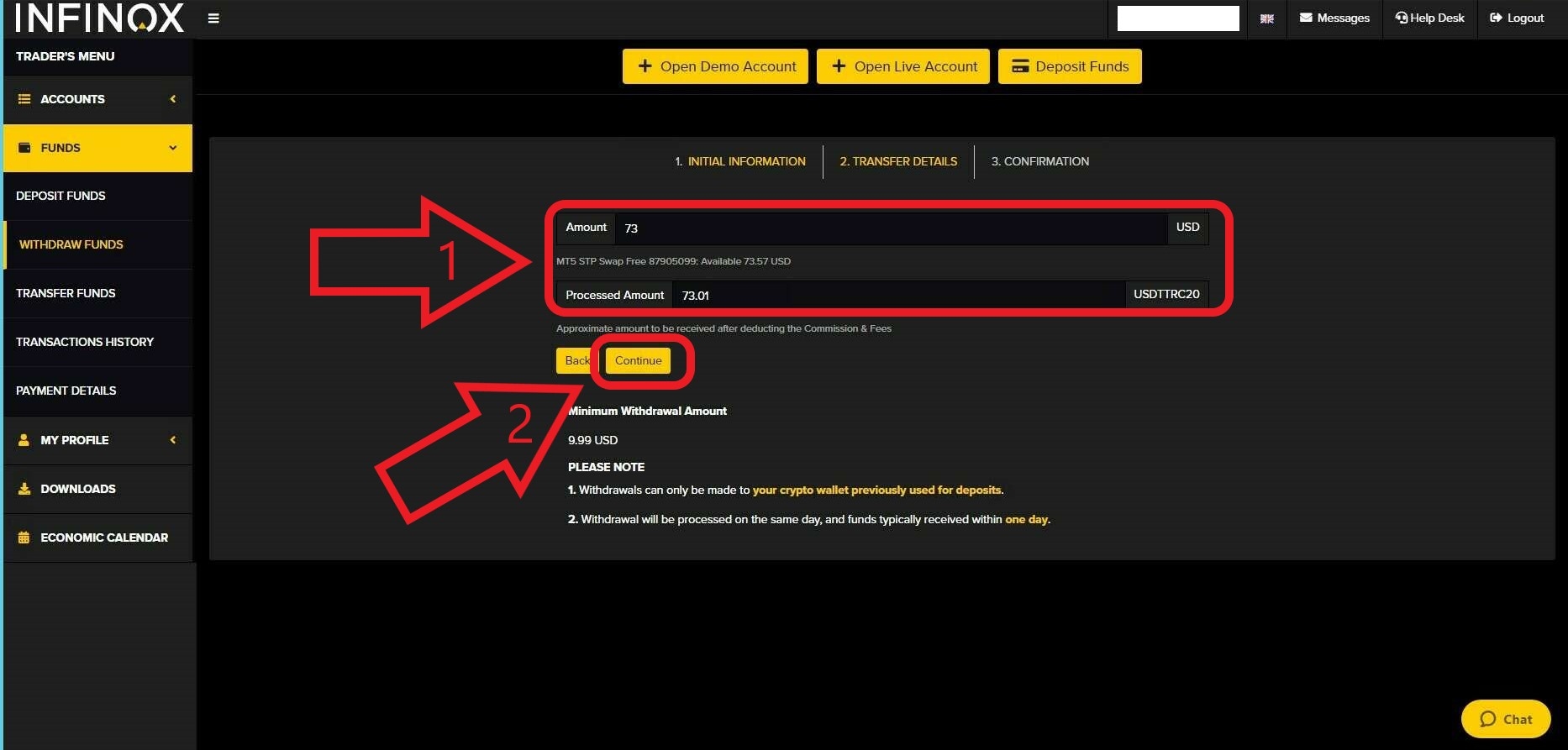This screenshot has height=750, width=1568.
Task: Click the Open Demo Account button
Action: click(715, 66)
